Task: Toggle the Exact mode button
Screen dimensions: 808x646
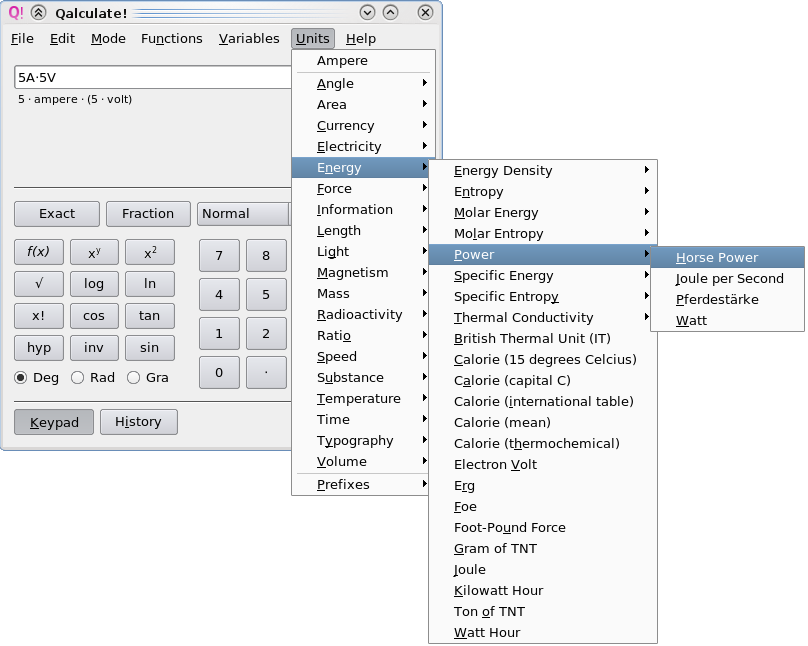Action: point(57,214)
